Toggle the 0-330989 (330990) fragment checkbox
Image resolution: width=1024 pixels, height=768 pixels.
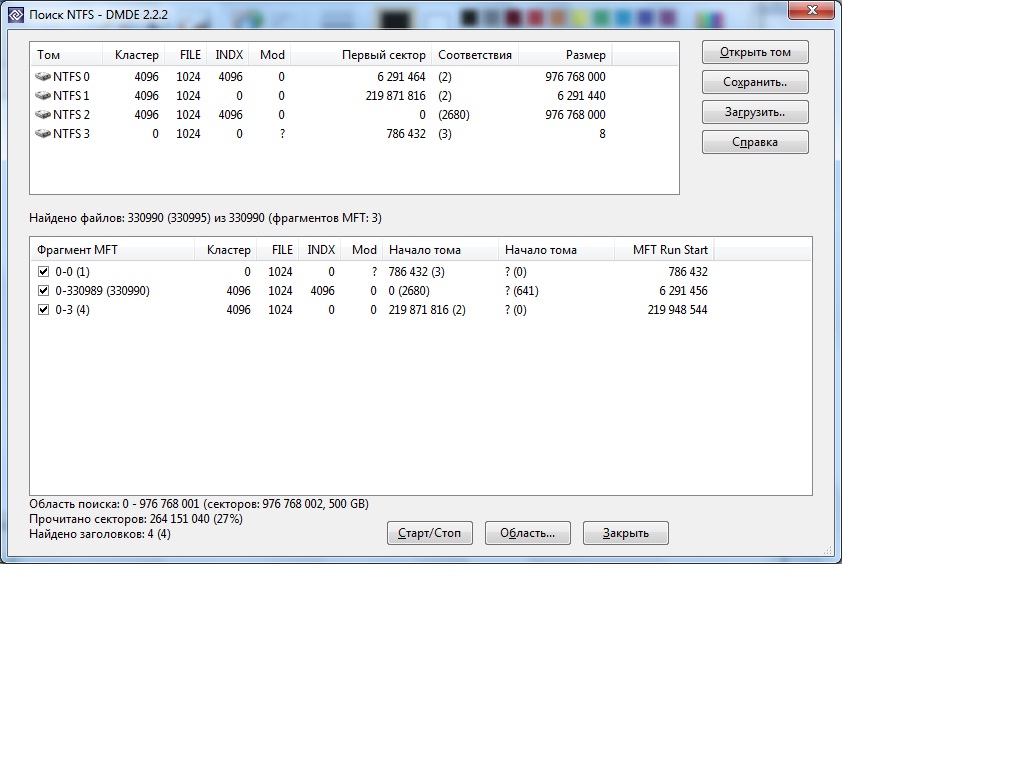(x=43, y=291)
